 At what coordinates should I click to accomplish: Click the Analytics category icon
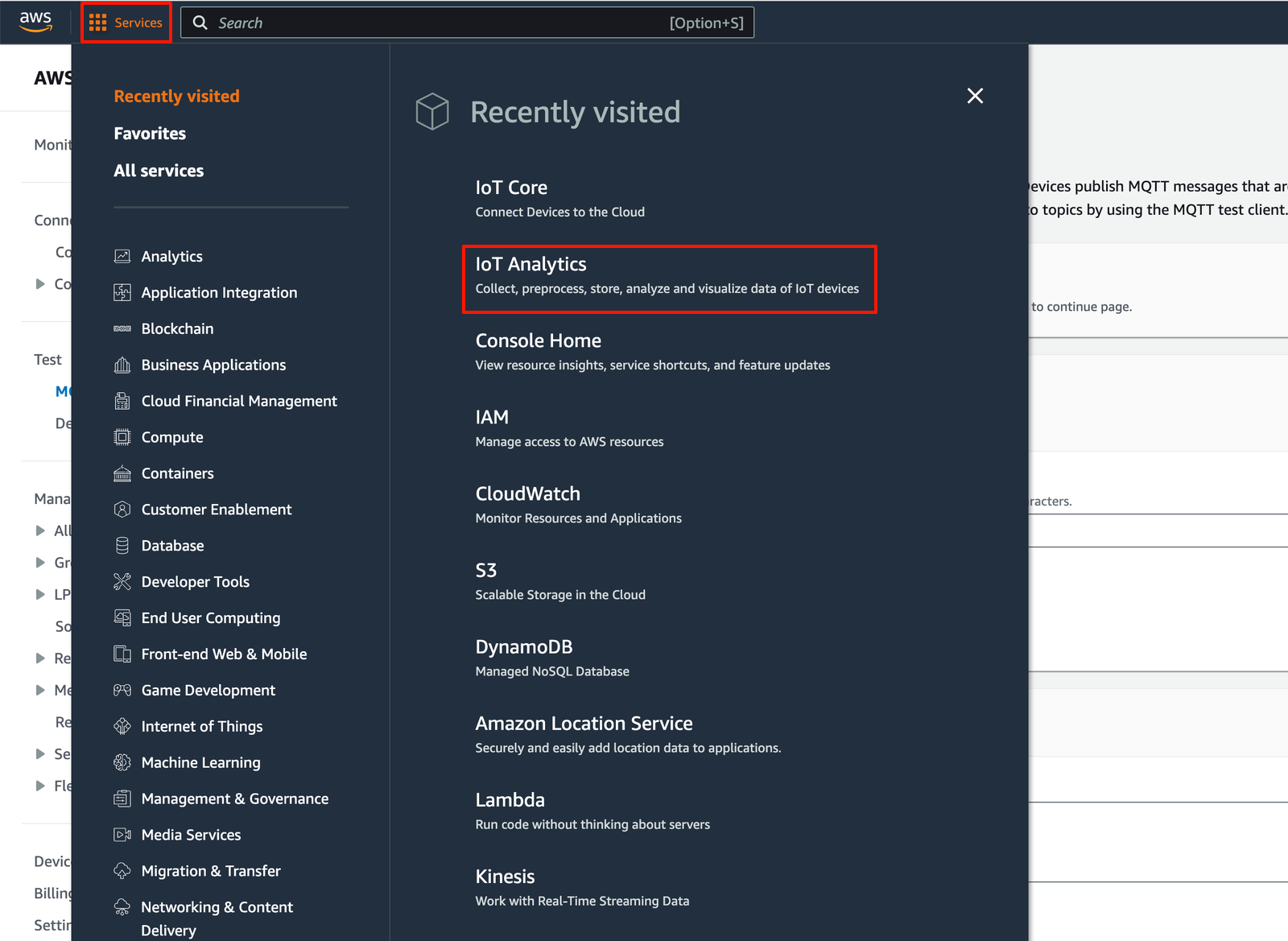122,256
